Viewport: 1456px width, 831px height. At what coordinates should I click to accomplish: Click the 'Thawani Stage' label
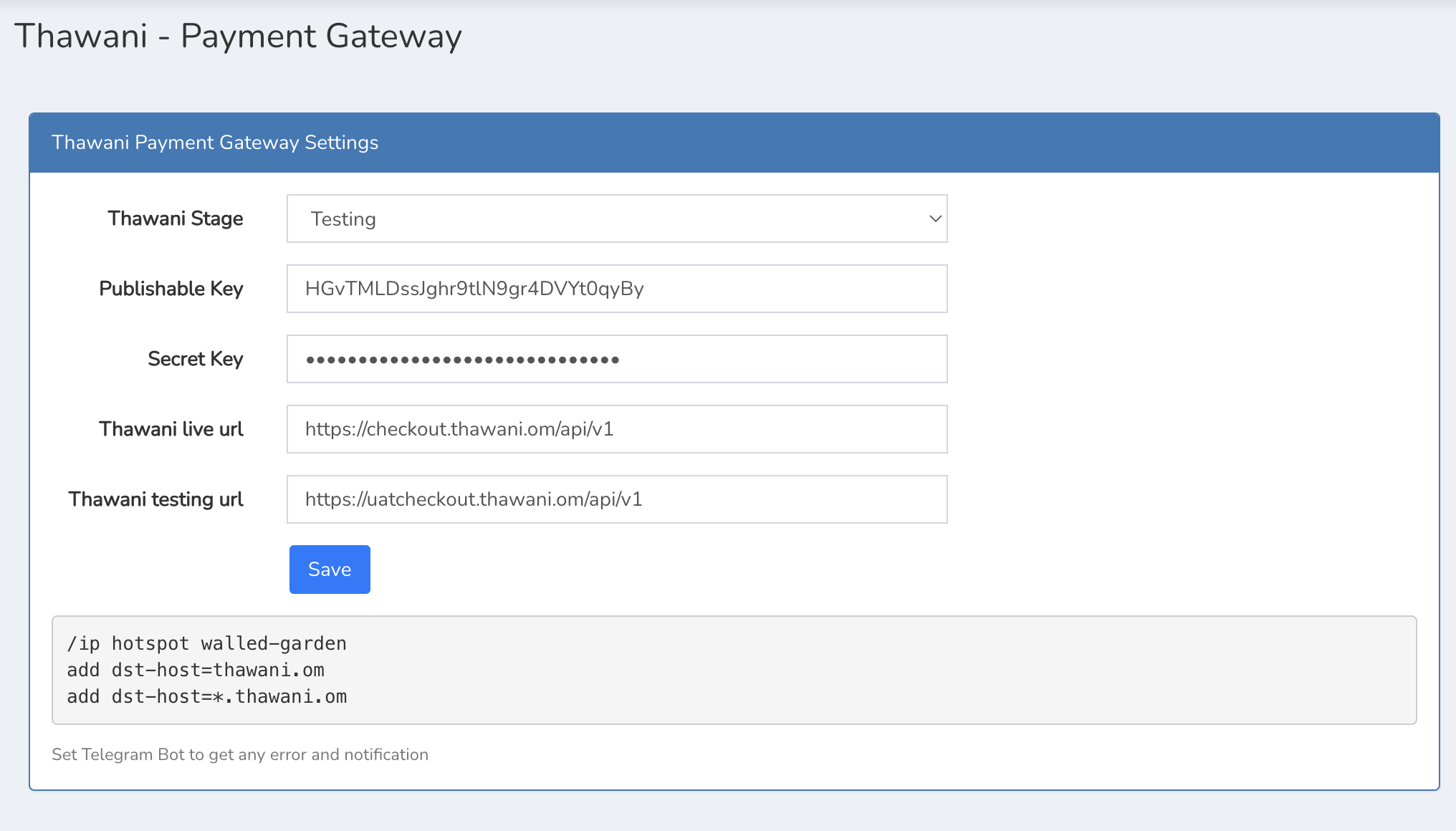[176, 218]
